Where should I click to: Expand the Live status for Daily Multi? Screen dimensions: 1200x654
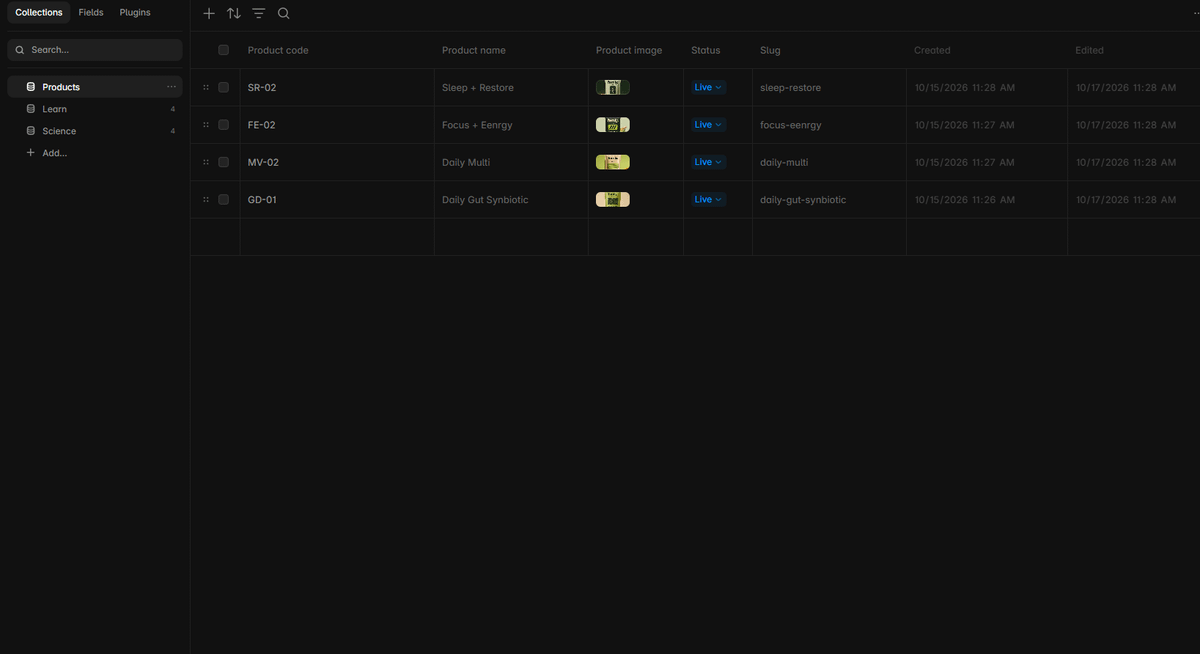(x=708, y=162)
